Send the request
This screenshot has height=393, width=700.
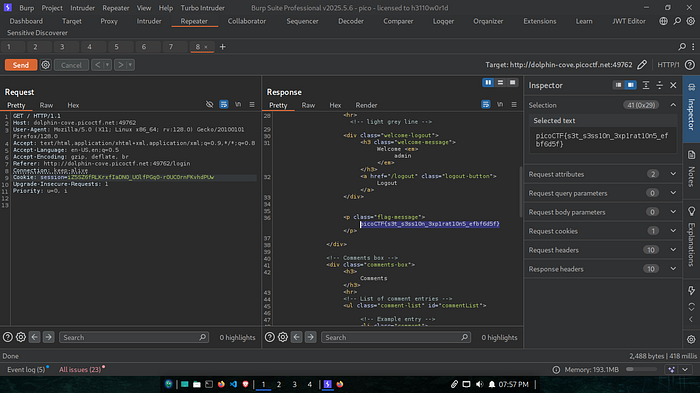21,65
